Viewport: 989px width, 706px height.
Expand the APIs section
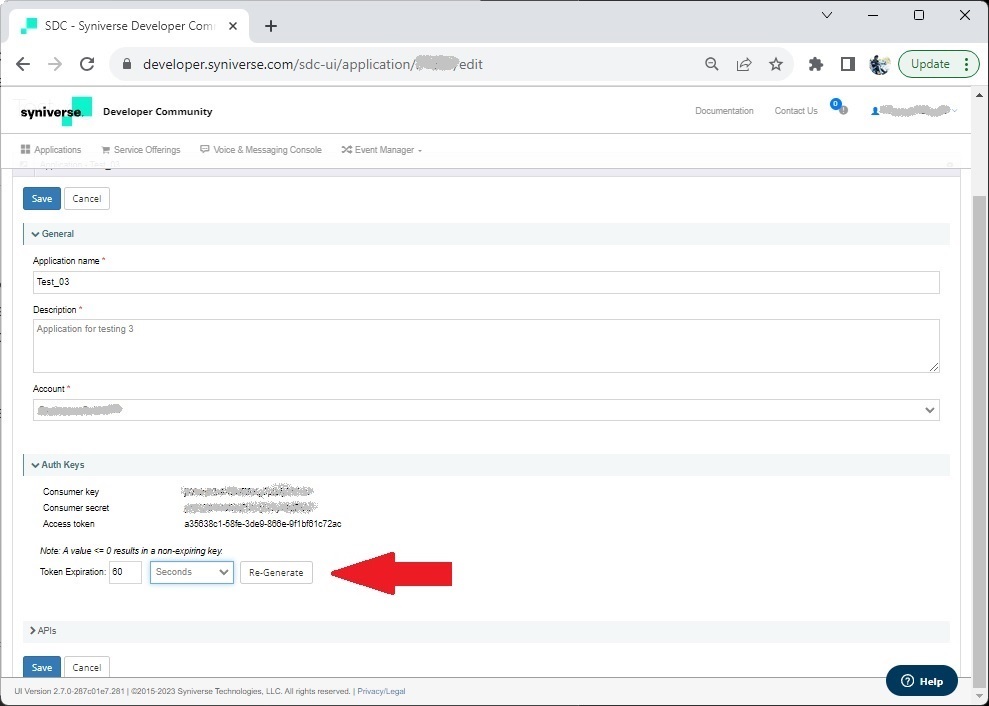44,631
